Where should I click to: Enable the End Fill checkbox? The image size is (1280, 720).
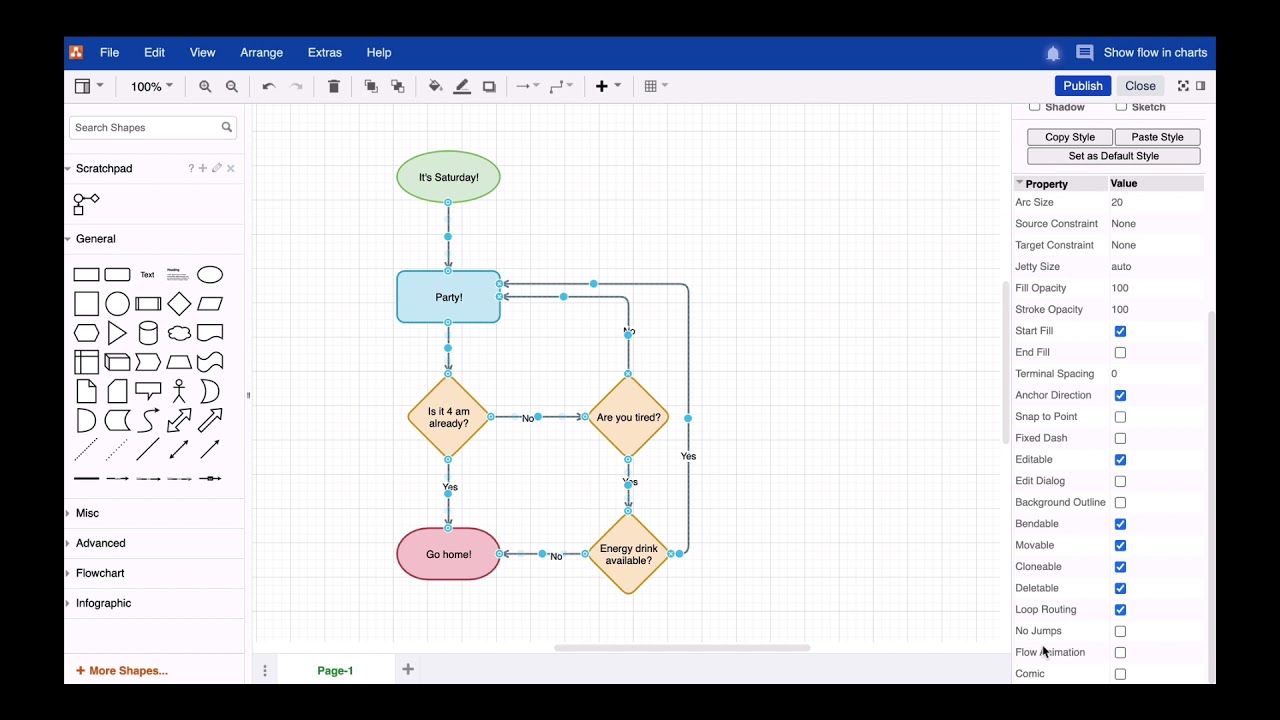pyautogui.click(x=1120, y=353)
